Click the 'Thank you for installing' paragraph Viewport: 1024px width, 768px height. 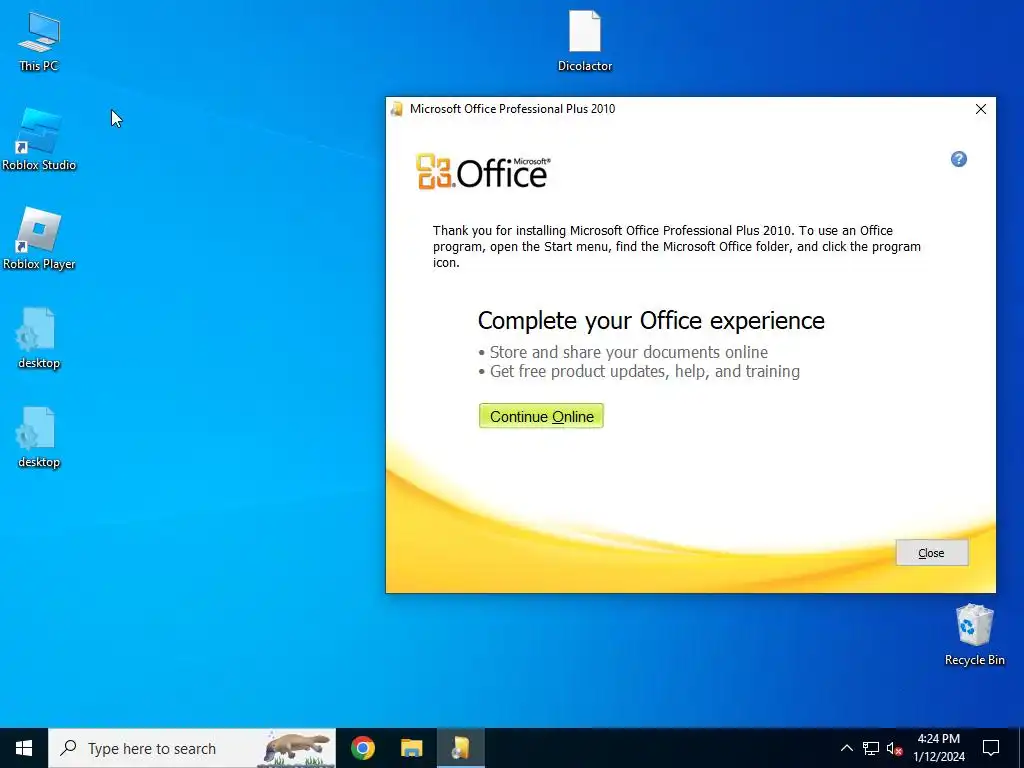(x=677, y=246)
